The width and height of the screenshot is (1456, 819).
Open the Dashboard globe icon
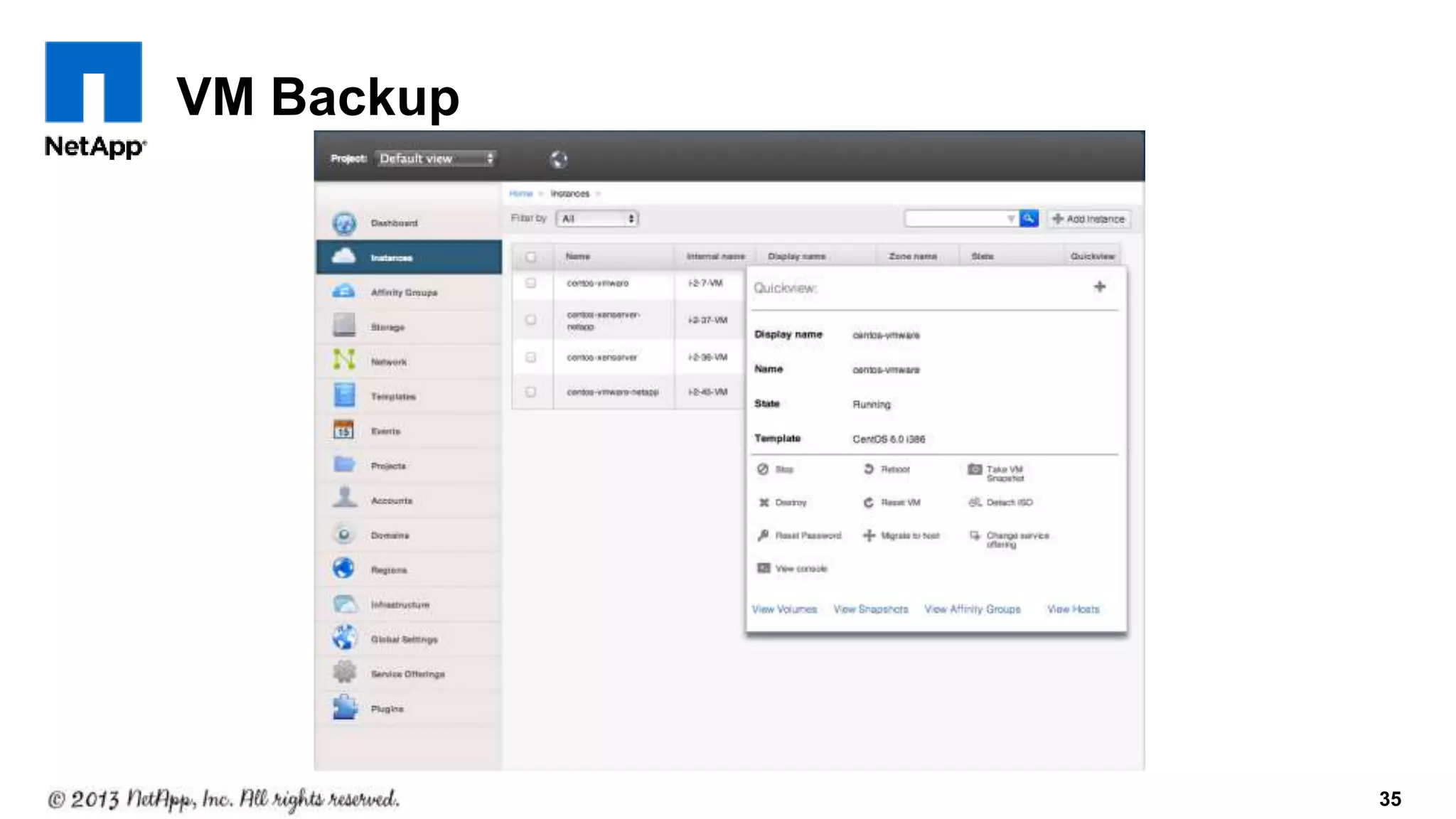pos(344,223)
